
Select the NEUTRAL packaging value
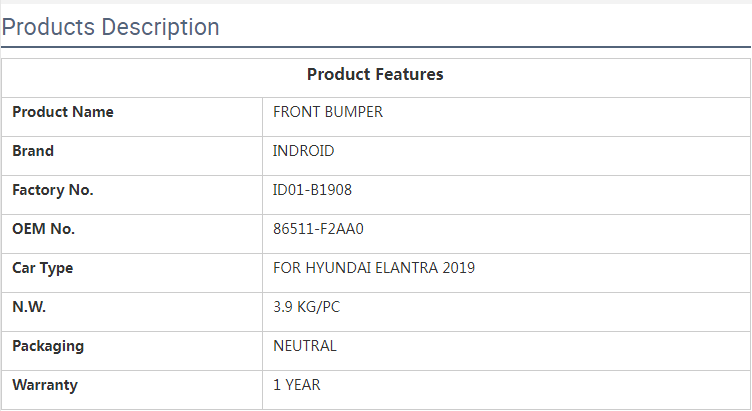coord(305,346)
